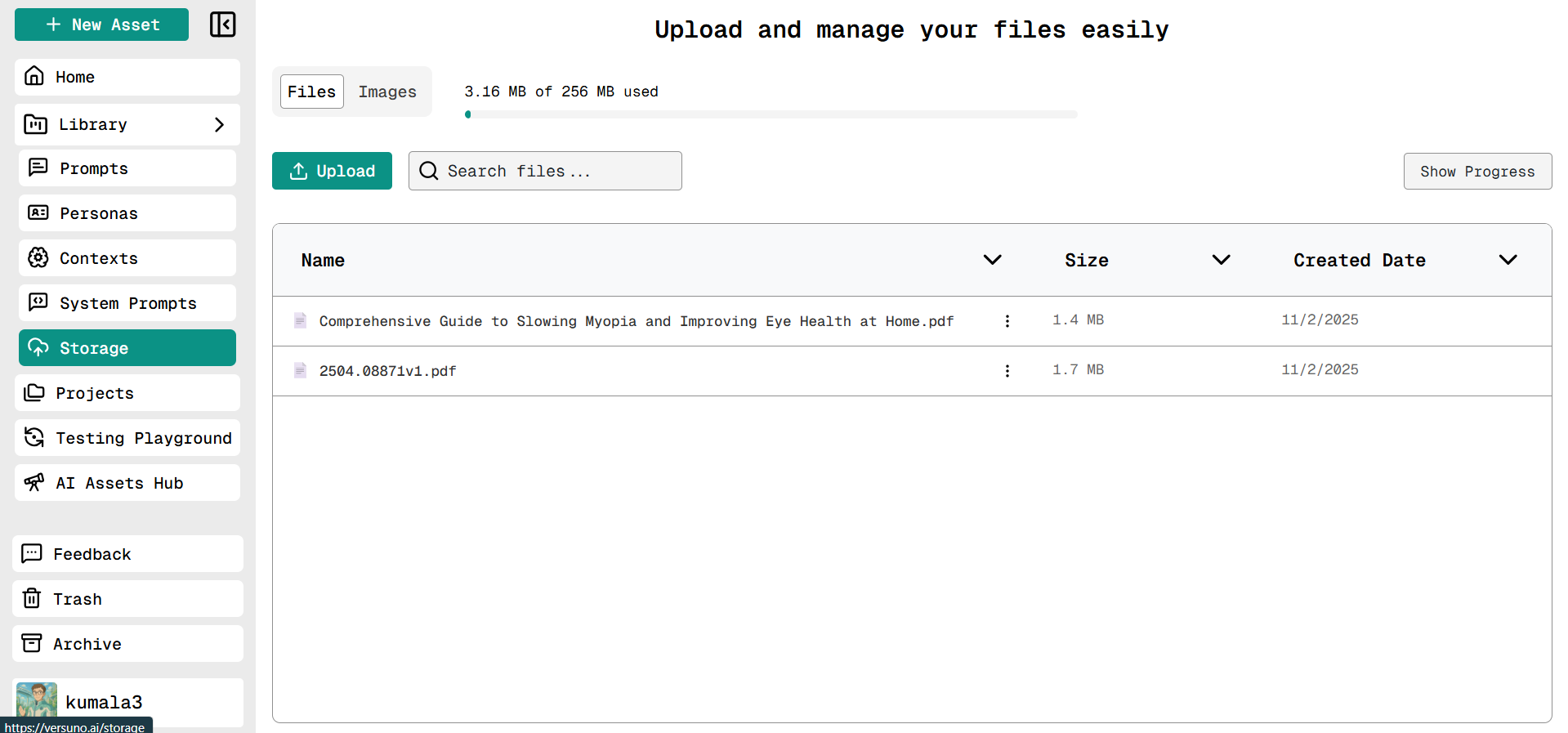Open the Testing Playground page
Viewport: 1568px width, 733px height.
127,438
